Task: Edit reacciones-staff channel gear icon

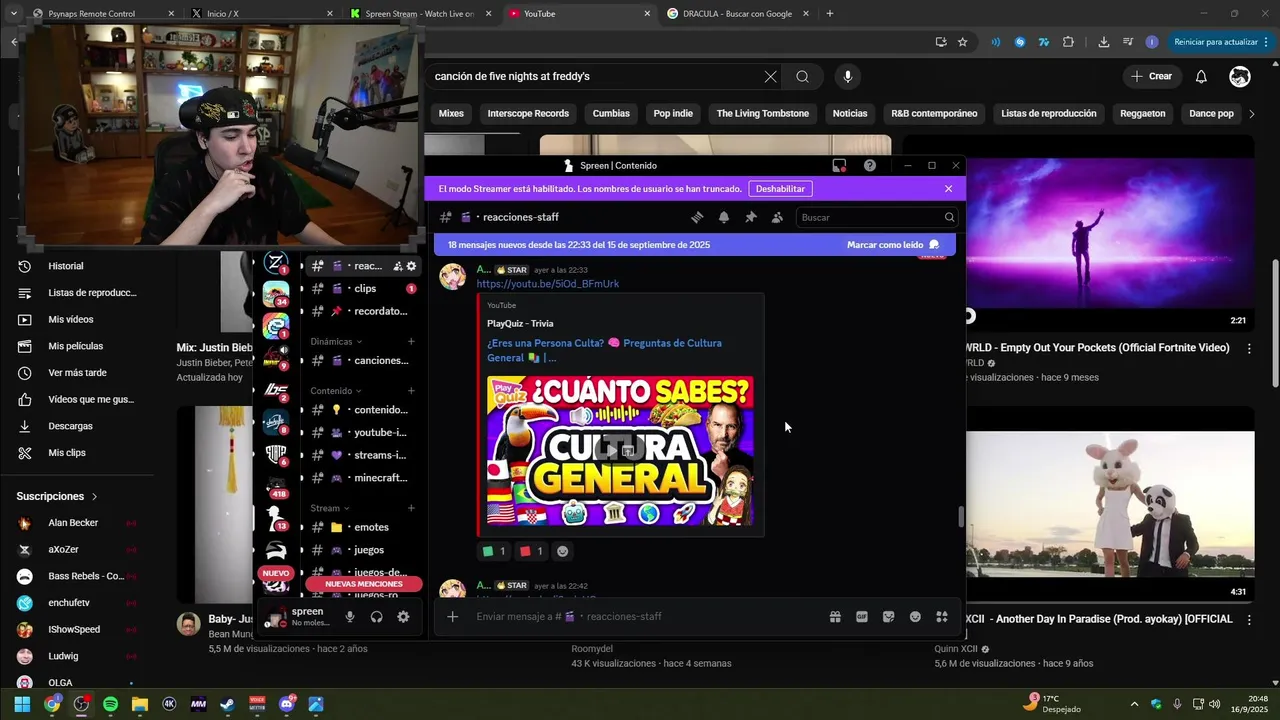Action: [411, 266]
